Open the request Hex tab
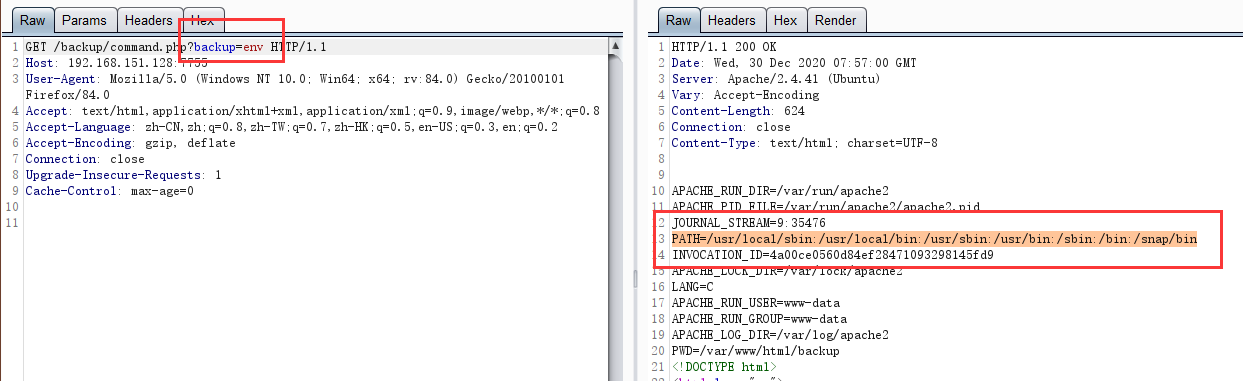The height and width of the screenshot is (381, 1243). [x=203, y=20]
